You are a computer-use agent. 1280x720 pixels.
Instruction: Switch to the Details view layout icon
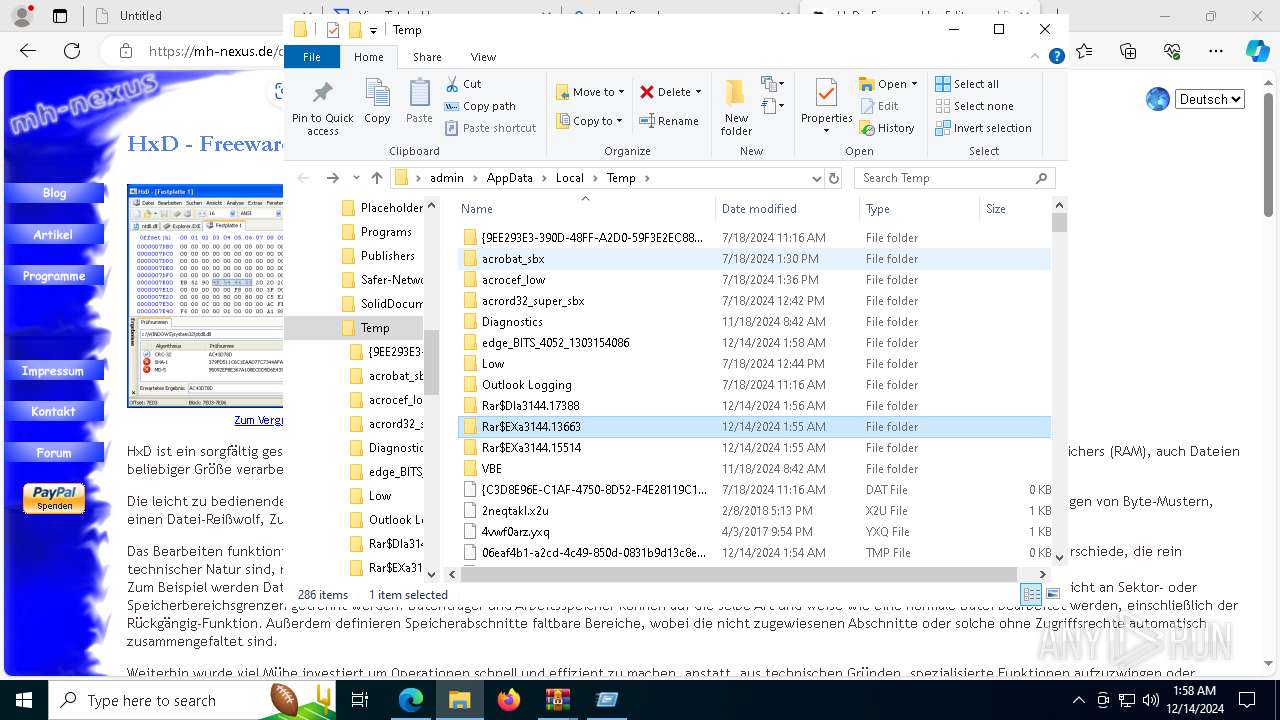click(1032, 595)
